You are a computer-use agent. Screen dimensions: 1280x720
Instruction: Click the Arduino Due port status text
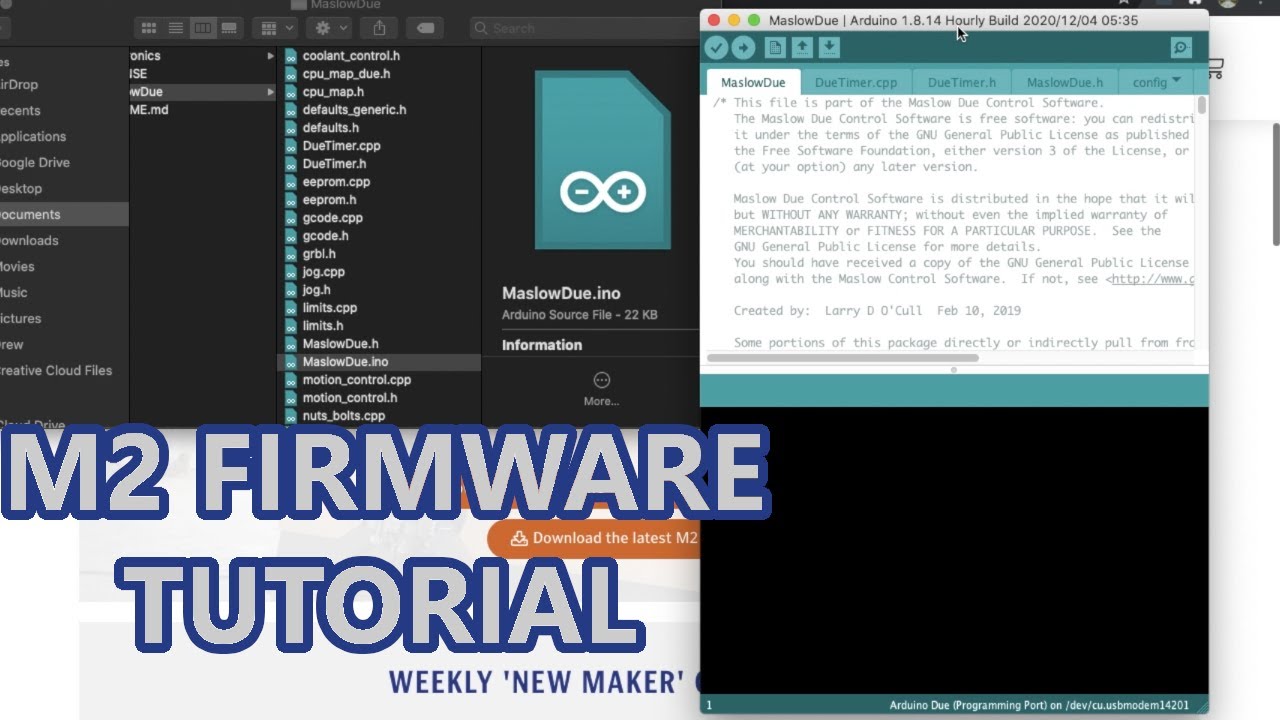click(1039, 706)
